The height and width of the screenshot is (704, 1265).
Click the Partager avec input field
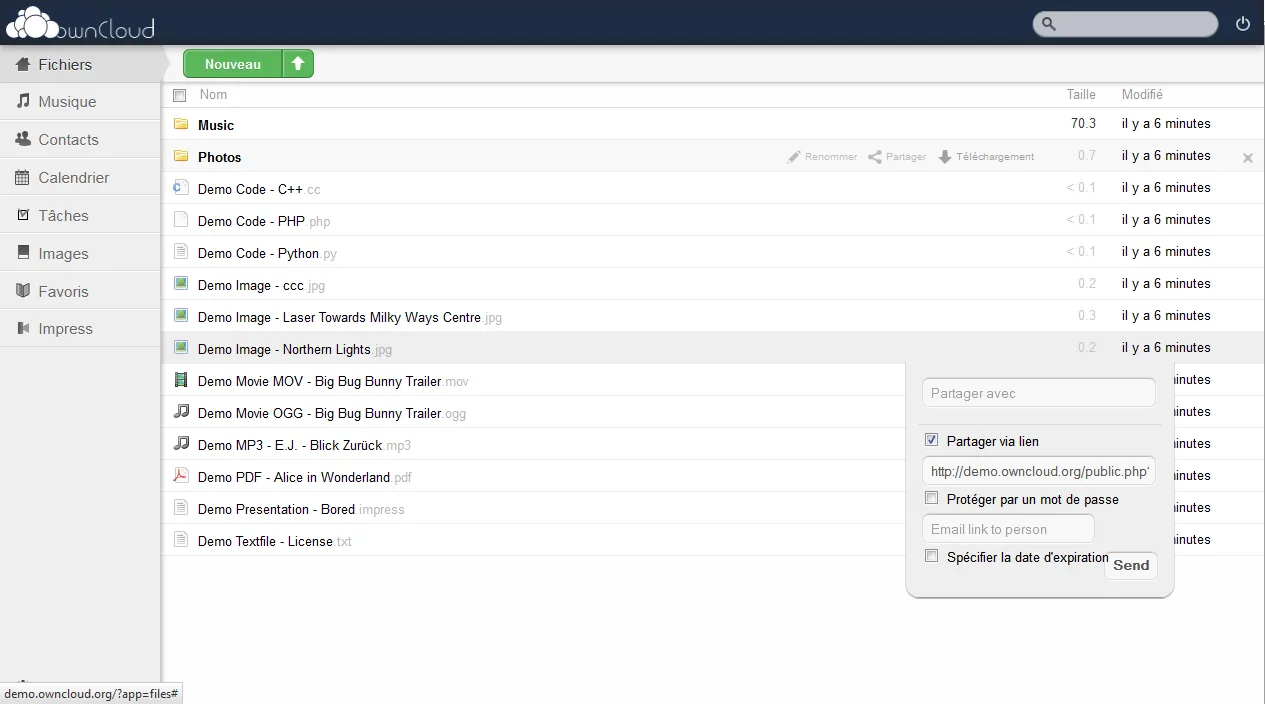[x=1038, y=393]
